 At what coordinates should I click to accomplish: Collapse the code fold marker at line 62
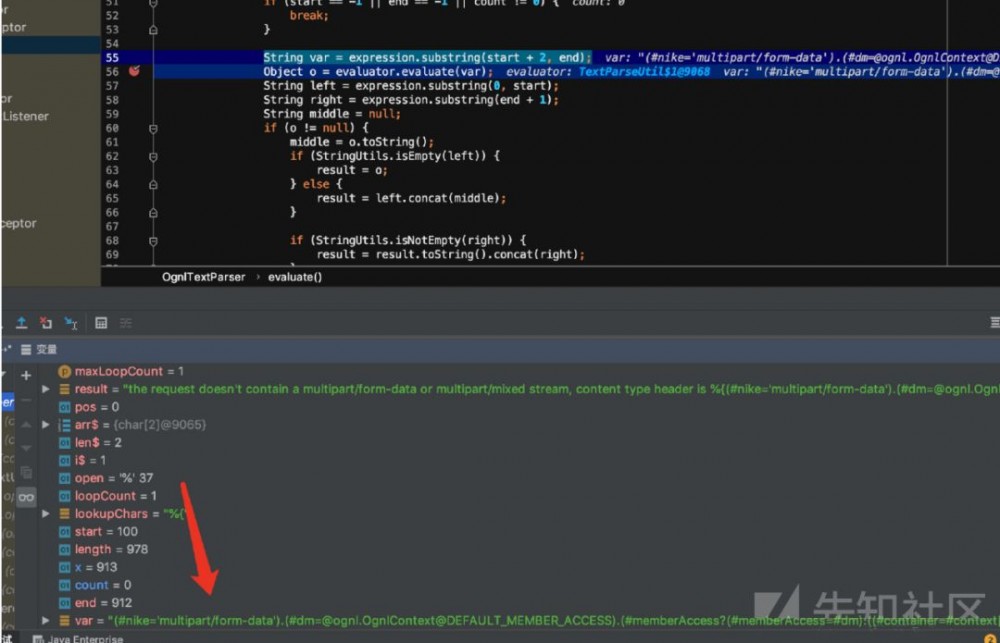point(153,156)
